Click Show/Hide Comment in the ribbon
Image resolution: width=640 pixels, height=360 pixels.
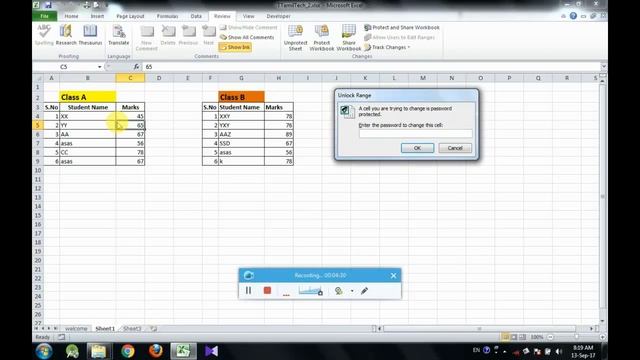tap(249, 27)
